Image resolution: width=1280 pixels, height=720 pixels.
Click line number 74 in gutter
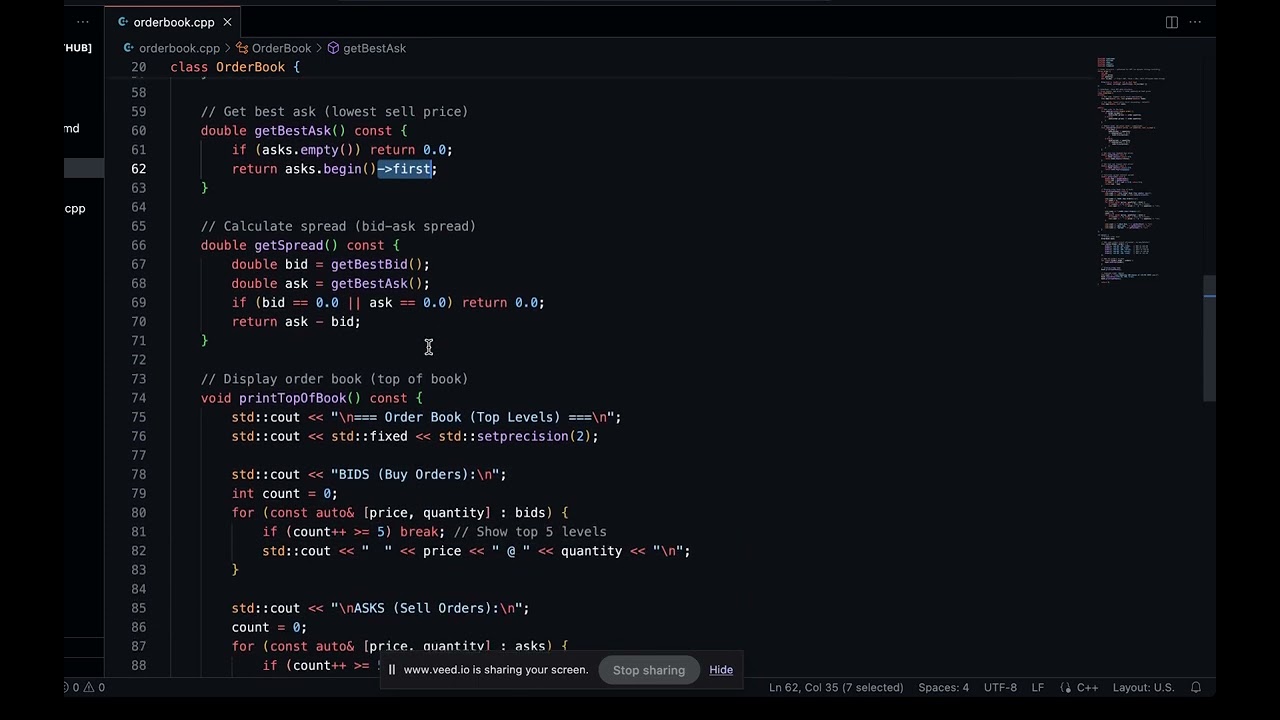(138, 398)
